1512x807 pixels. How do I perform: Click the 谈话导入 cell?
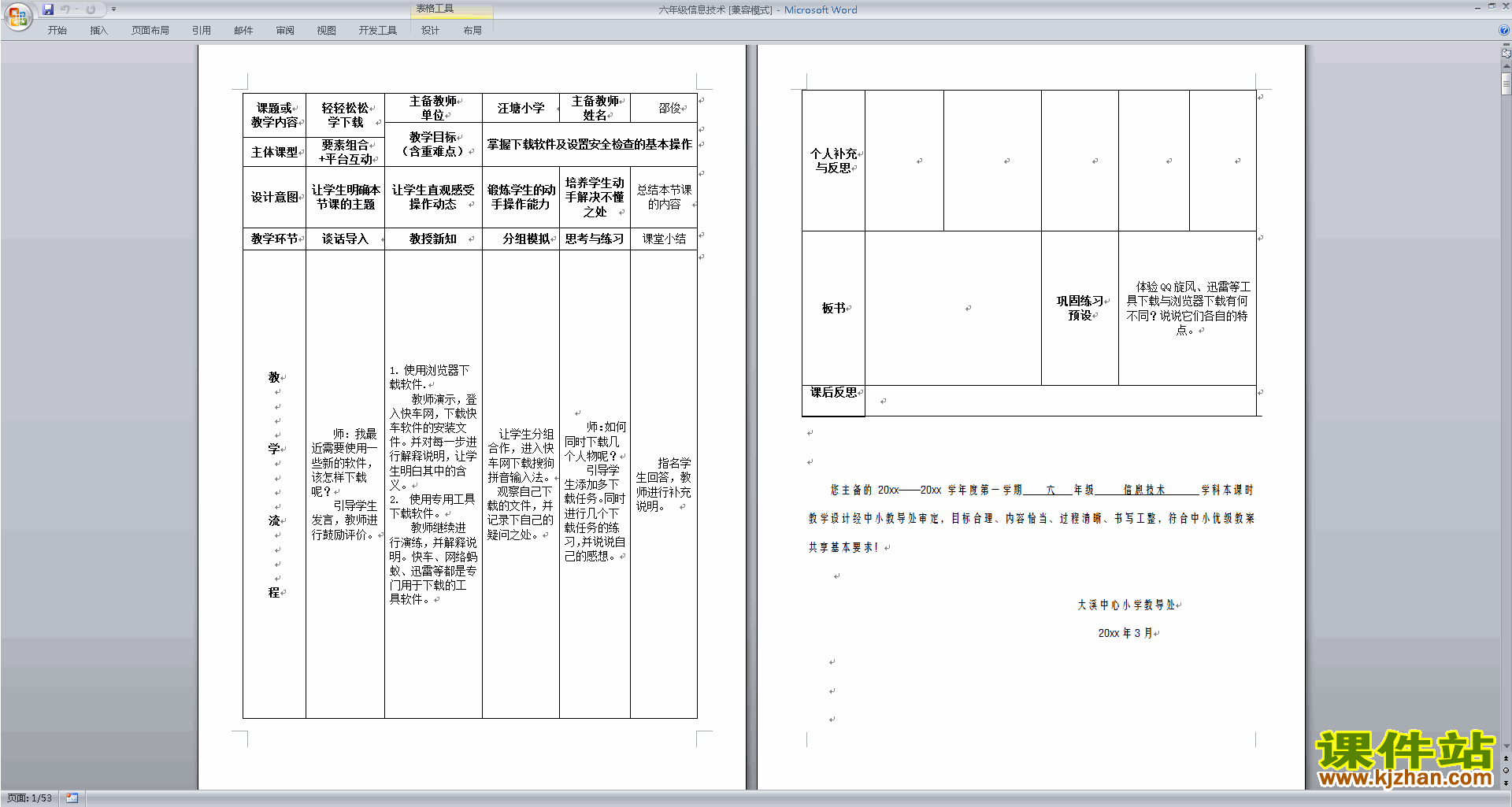345,239
